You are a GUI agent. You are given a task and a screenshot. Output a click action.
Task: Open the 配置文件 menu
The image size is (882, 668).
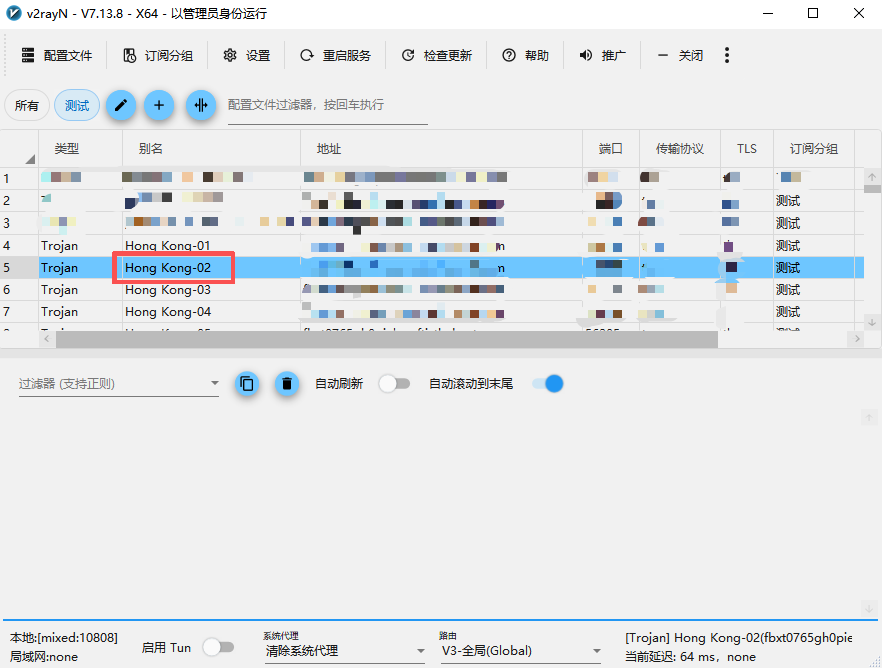[x=57, y=55]
